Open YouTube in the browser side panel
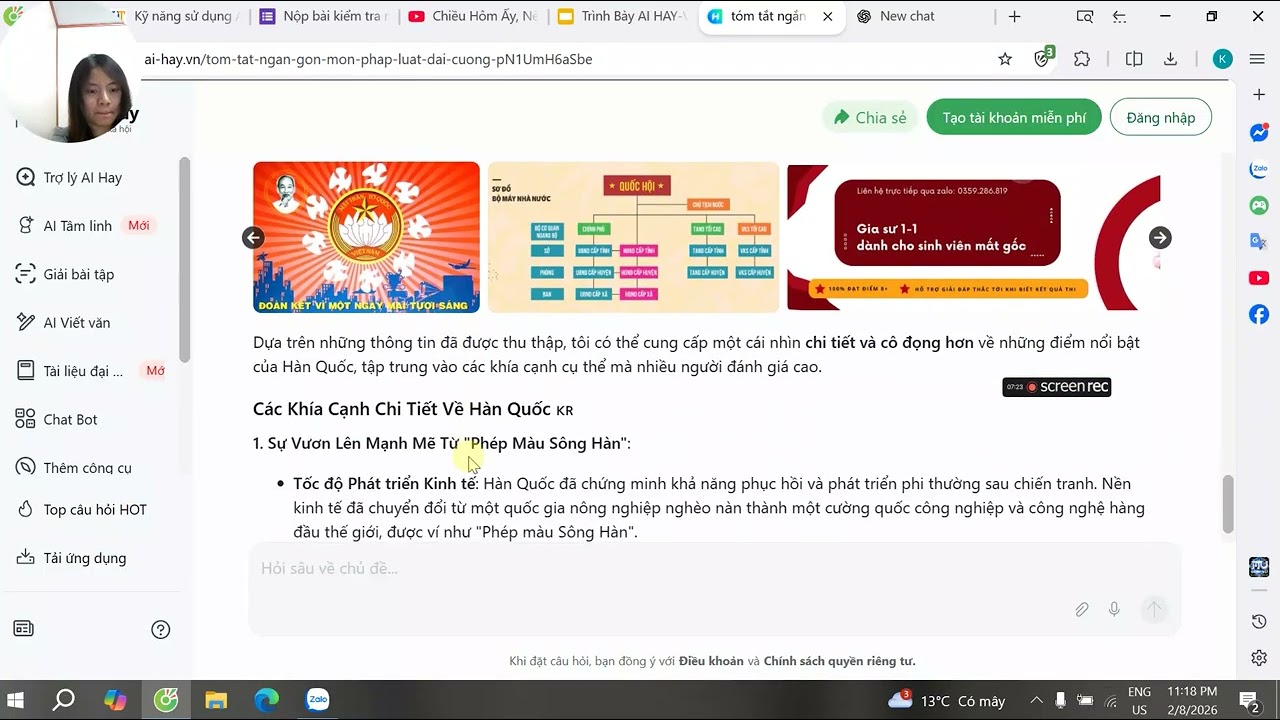Screen dimensions: 1280x720 pos(1259,278)
